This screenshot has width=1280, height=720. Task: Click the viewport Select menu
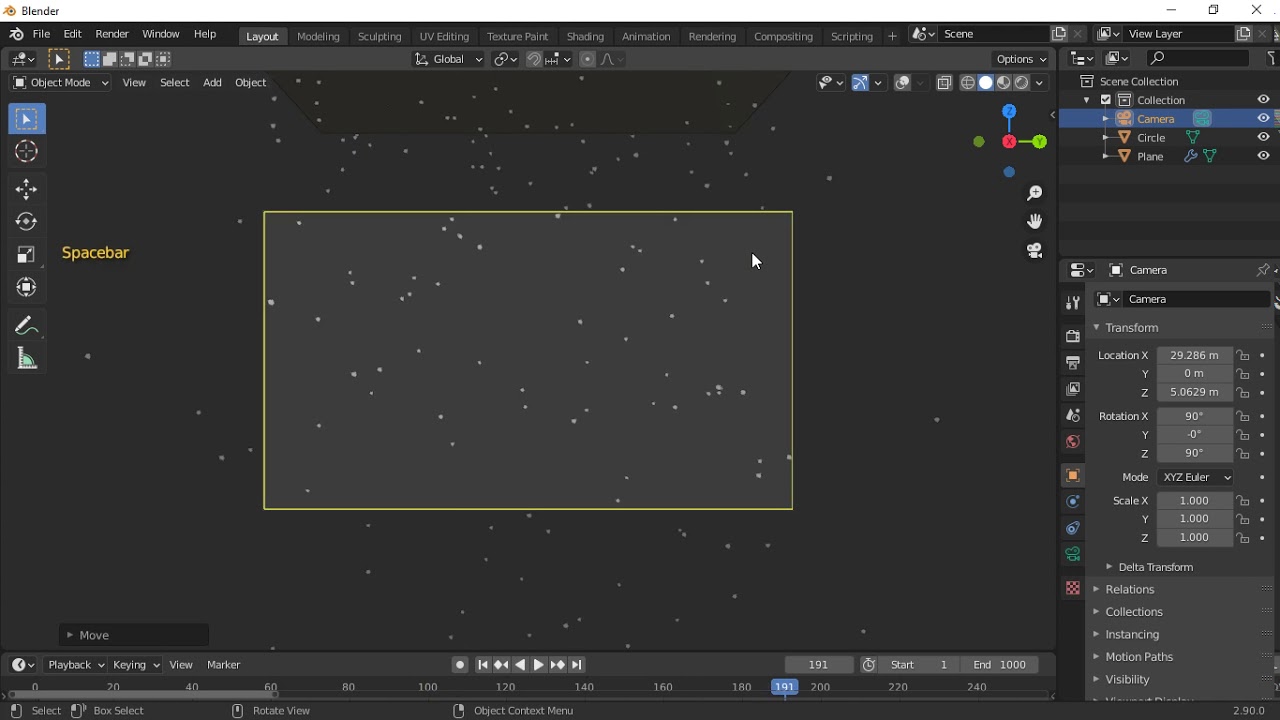coord(175,83)
